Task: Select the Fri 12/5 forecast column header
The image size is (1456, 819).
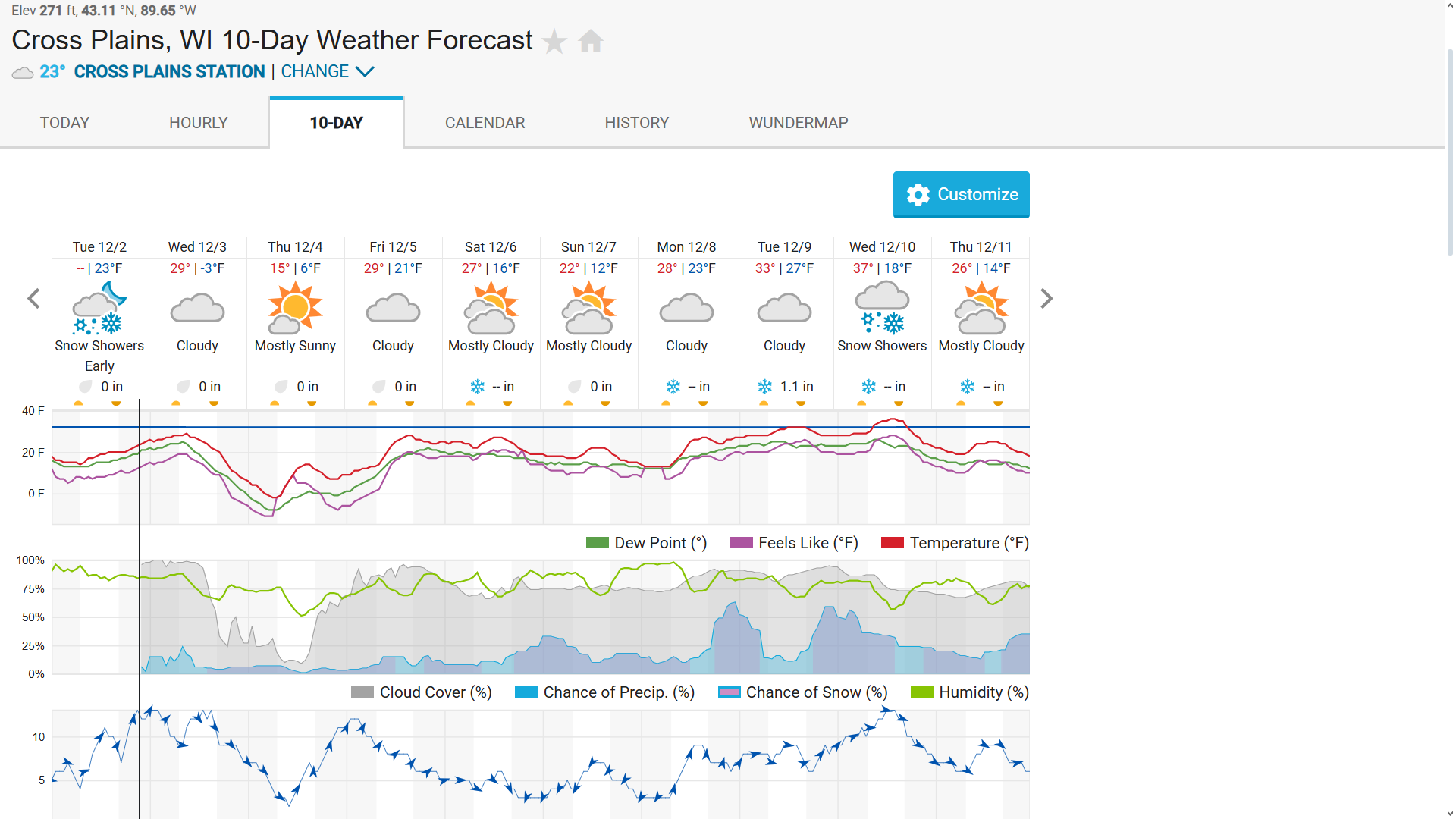Action: [x=393, y=247]
